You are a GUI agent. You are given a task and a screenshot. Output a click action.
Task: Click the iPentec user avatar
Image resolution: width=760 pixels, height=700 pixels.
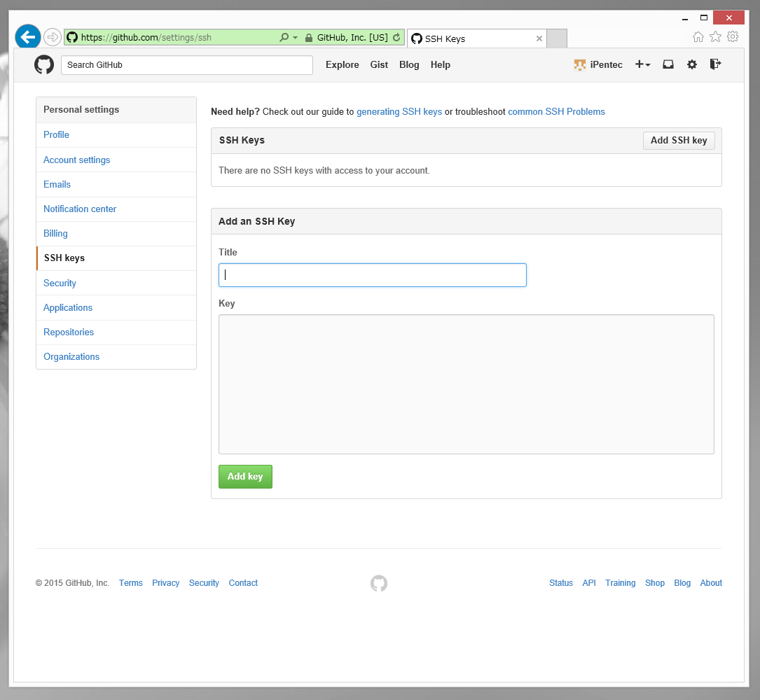point(580,65)
